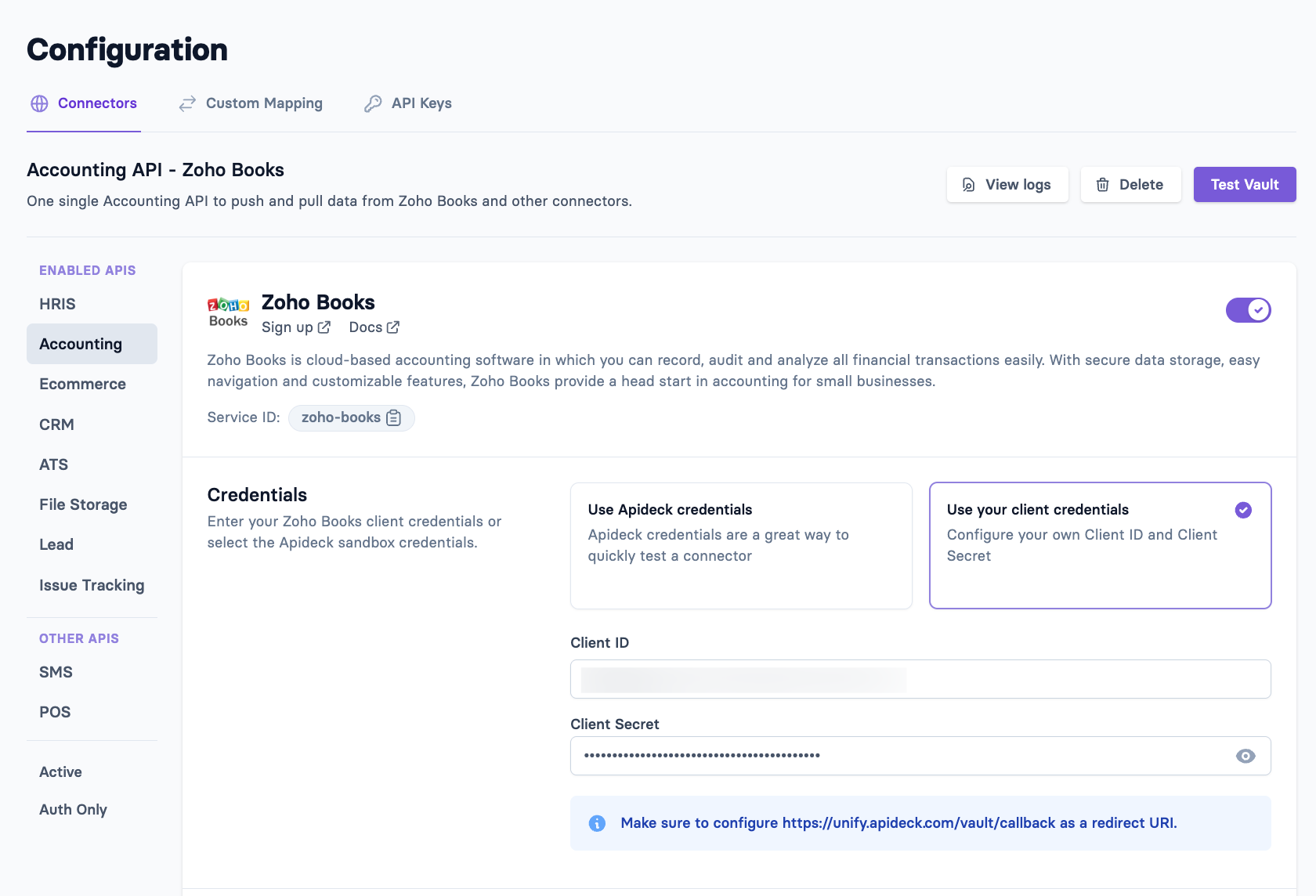Screen dimensions: 1316x896
Task: Click the API Keys key icon
Action: (x=373, y=103)
